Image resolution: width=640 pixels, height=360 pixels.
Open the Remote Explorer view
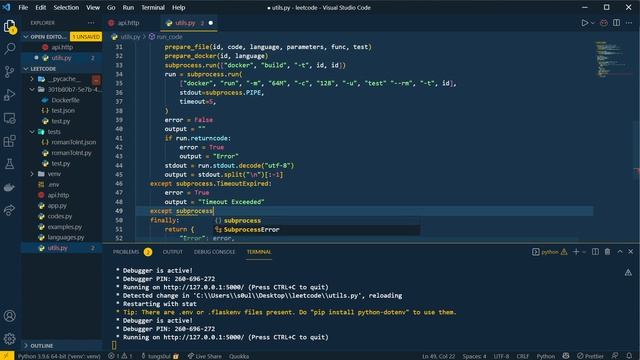(x=9, y=118)
